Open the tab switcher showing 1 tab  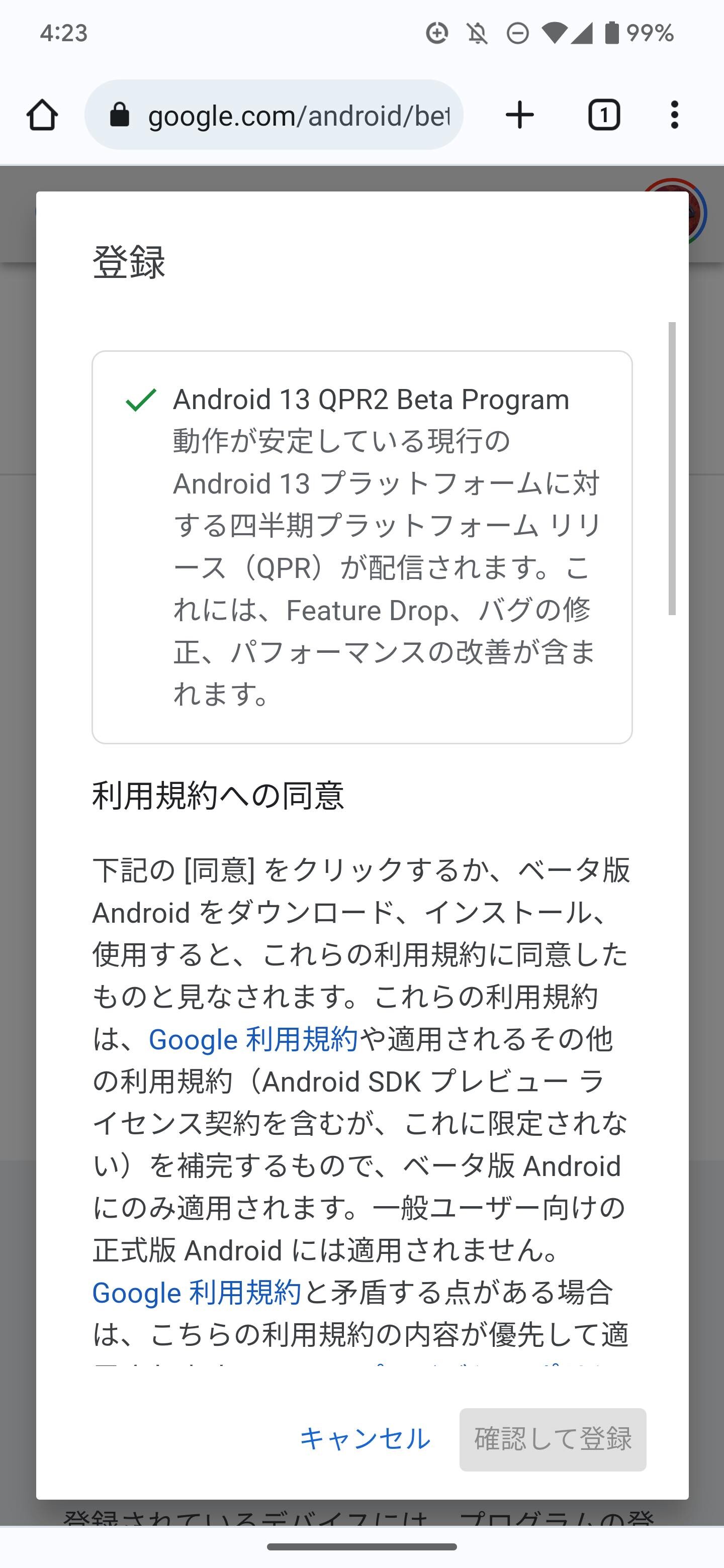[x=603, y=115]
